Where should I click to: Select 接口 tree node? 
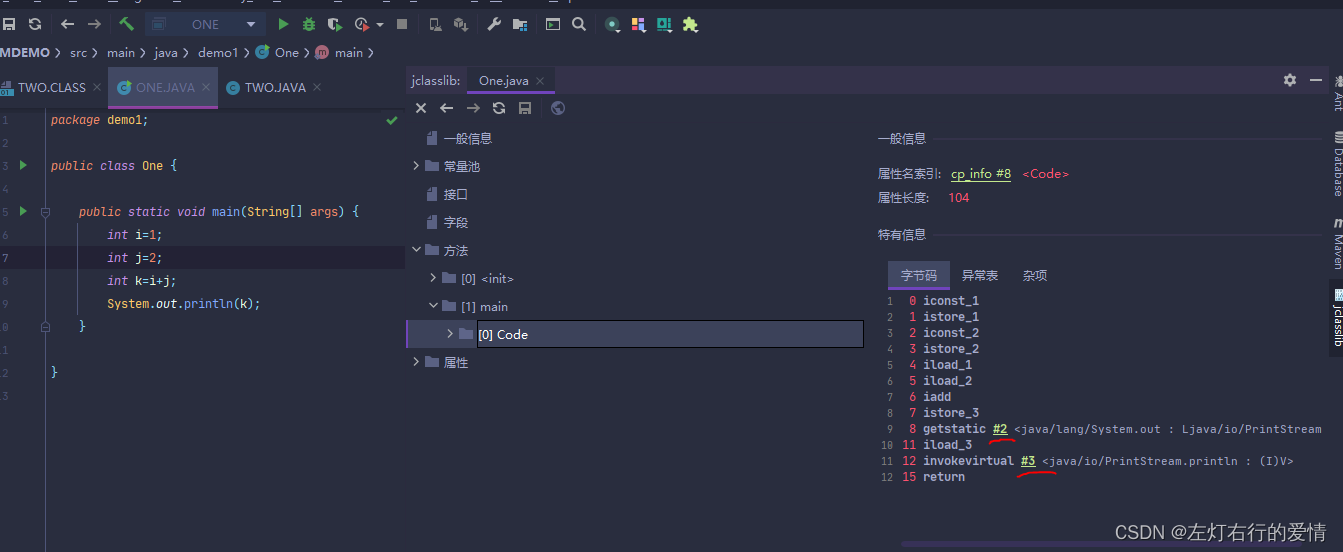[x=456, y=195]
